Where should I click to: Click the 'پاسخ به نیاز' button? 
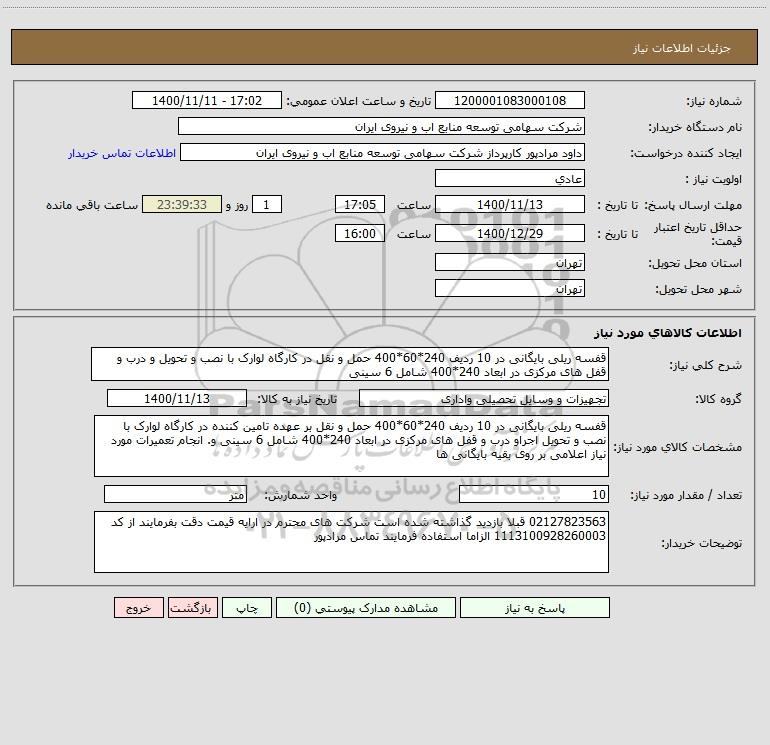534,608
